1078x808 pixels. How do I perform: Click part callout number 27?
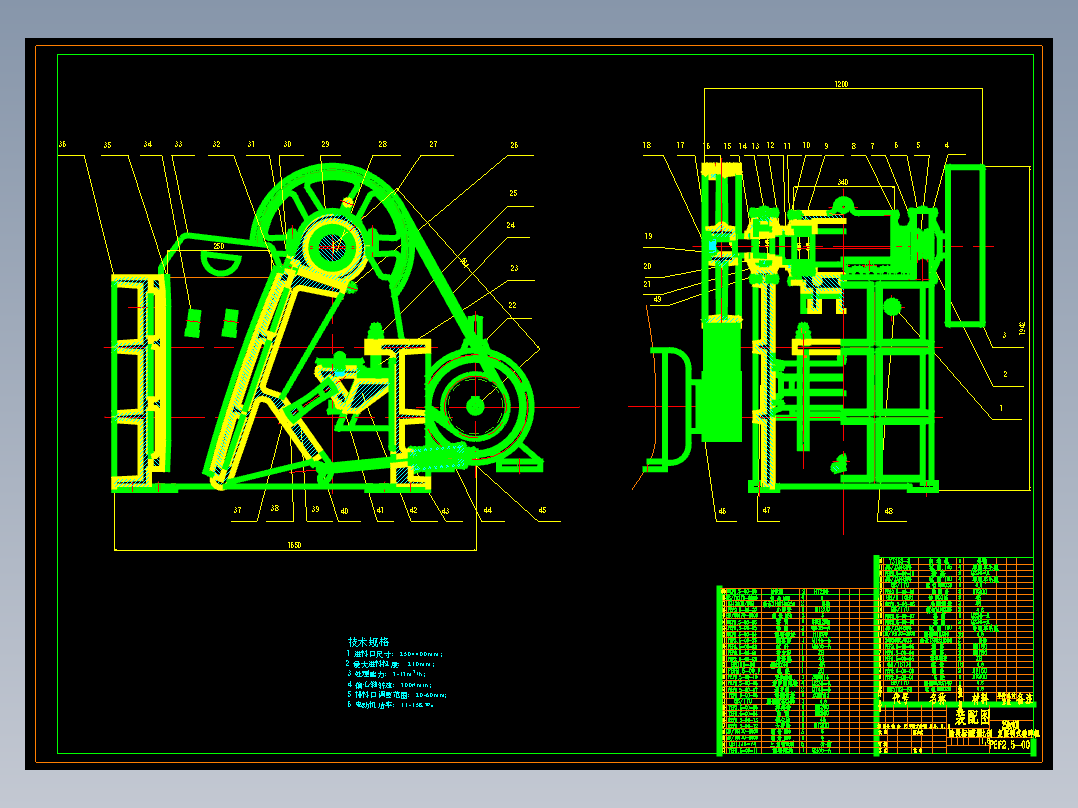tap(433, 144)
